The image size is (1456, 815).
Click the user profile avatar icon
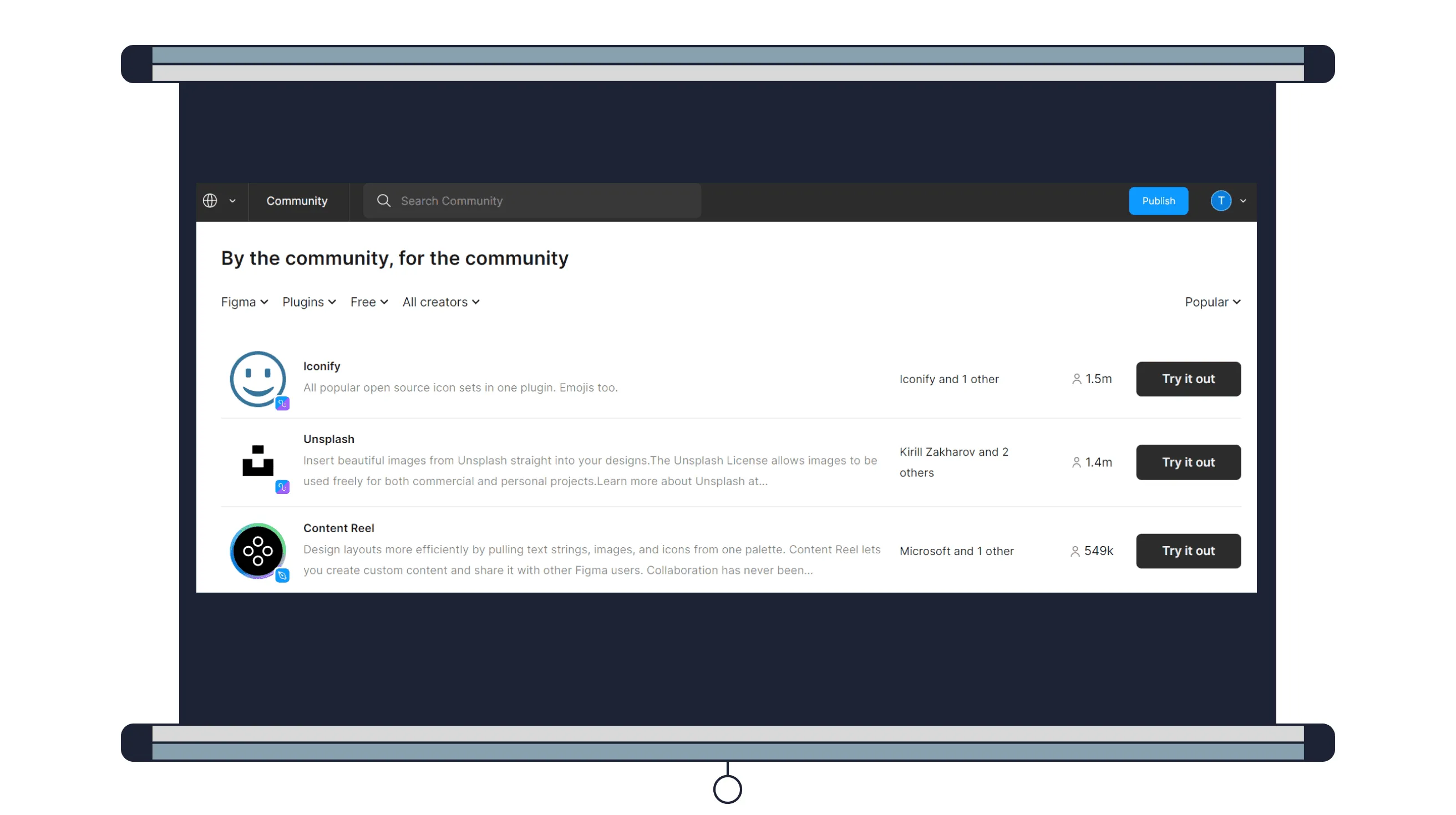point(1222,201)
